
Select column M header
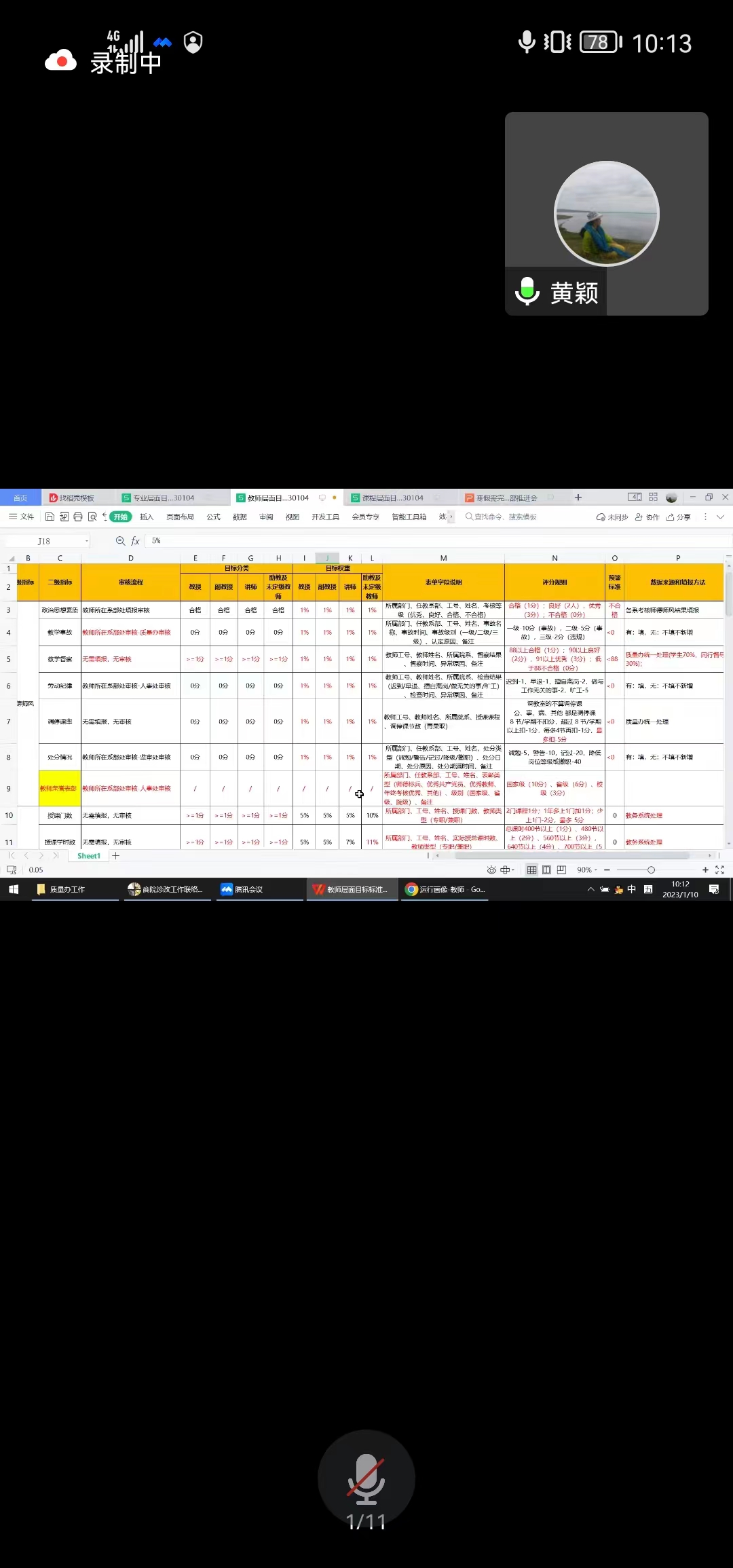pyautogui.click(x=443, y=558)
